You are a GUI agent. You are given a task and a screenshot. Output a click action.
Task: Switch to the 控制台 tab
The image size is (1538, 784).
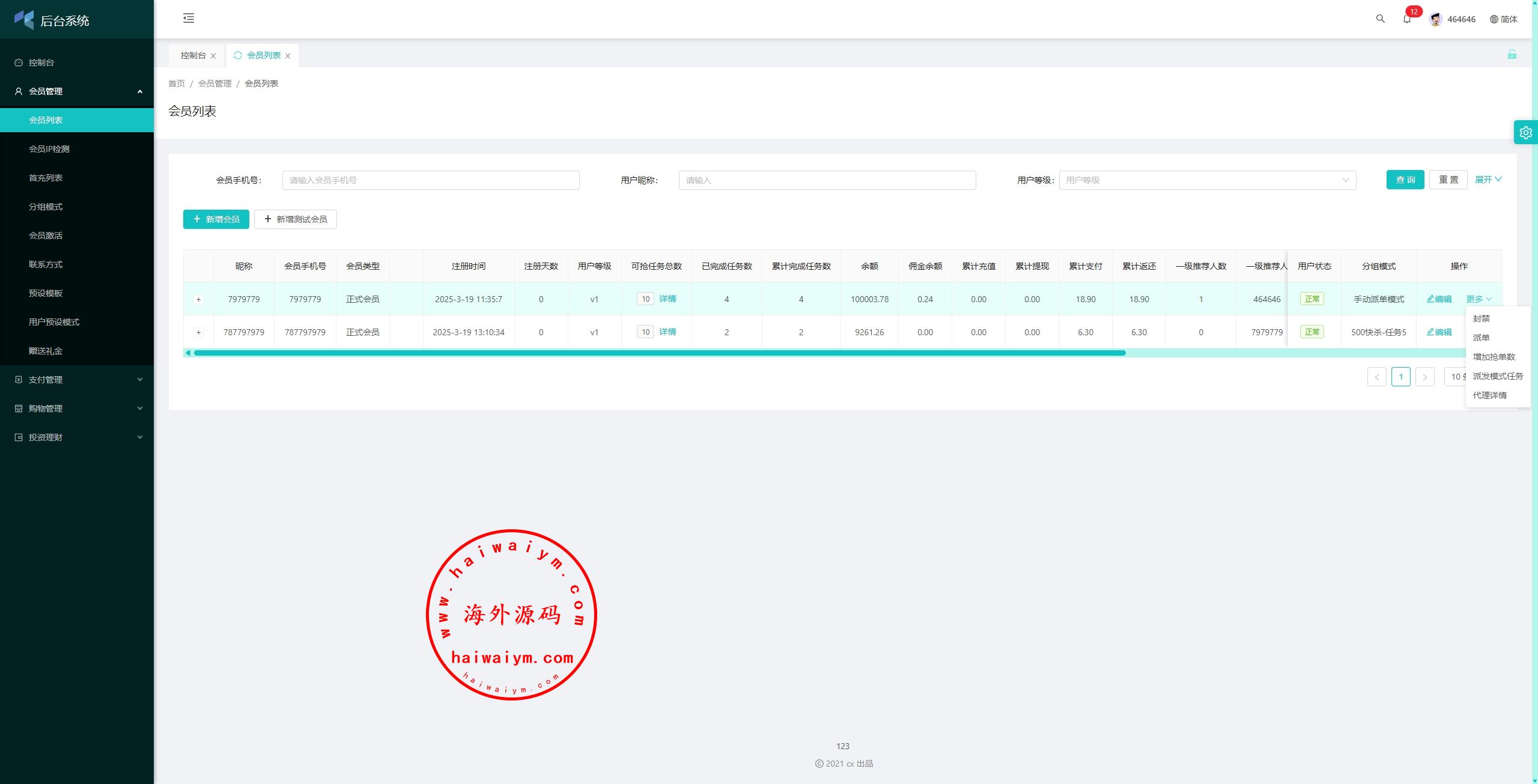[193, 55]
